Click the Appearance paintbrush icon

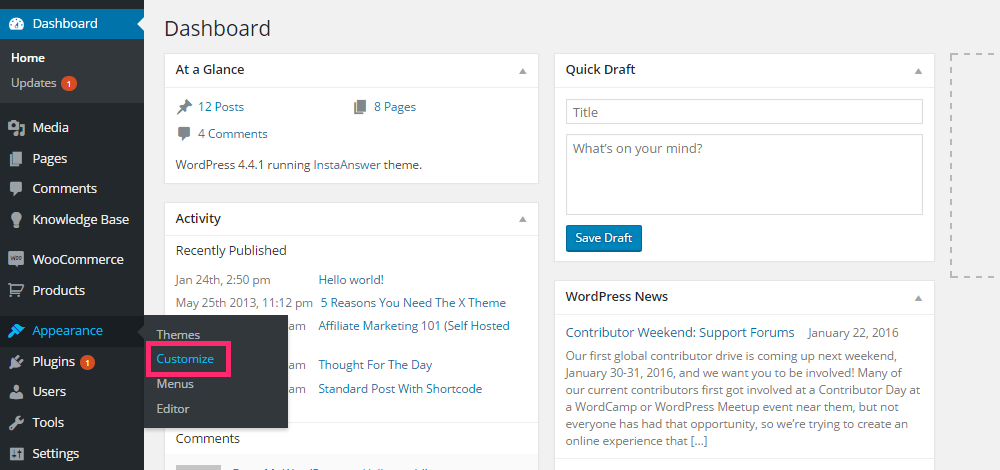pyautogui.click(x=17, y=331)
